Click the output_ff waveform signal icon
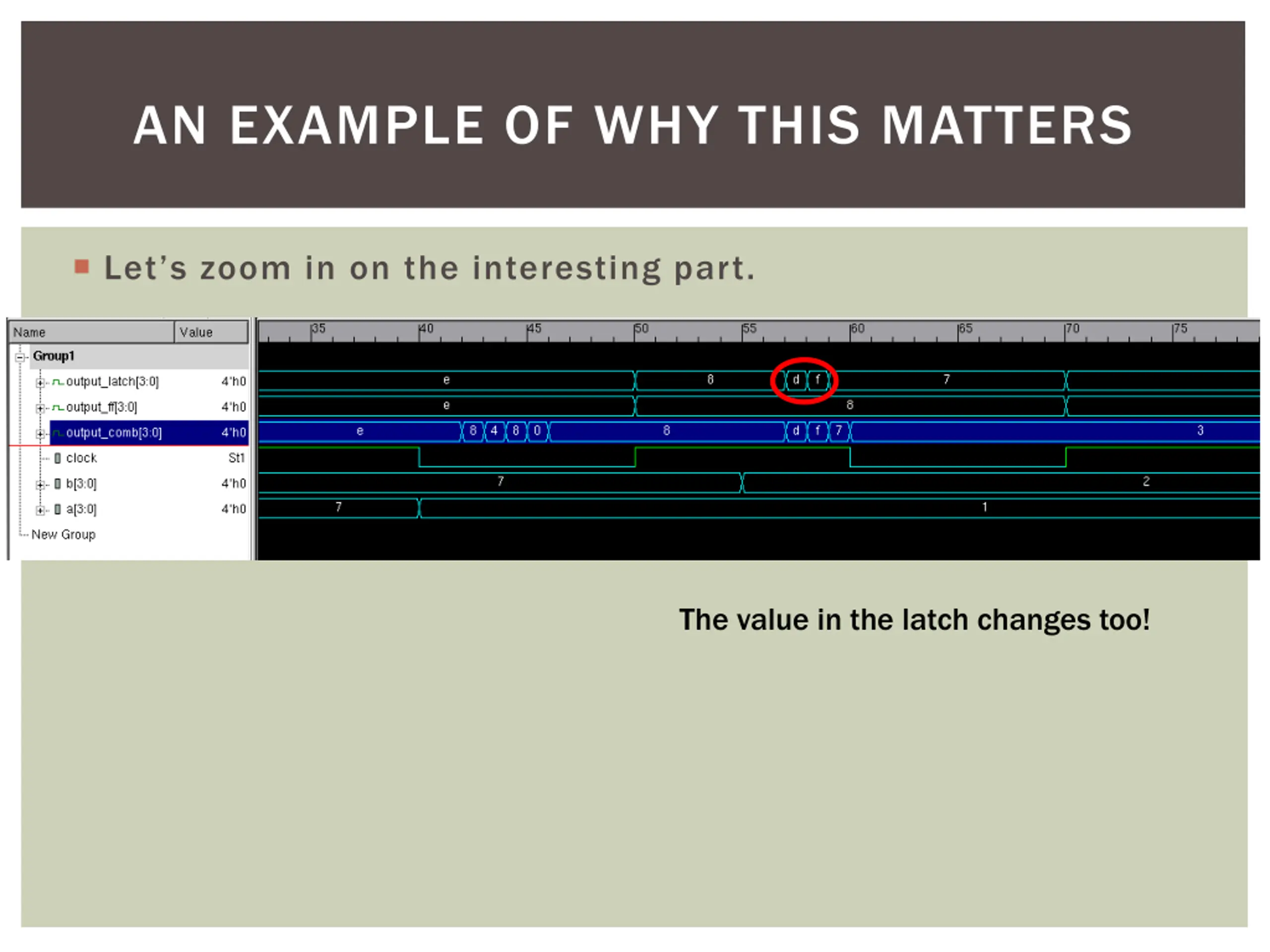This screenshot has height=952, width=1270. tap(58, 408)
